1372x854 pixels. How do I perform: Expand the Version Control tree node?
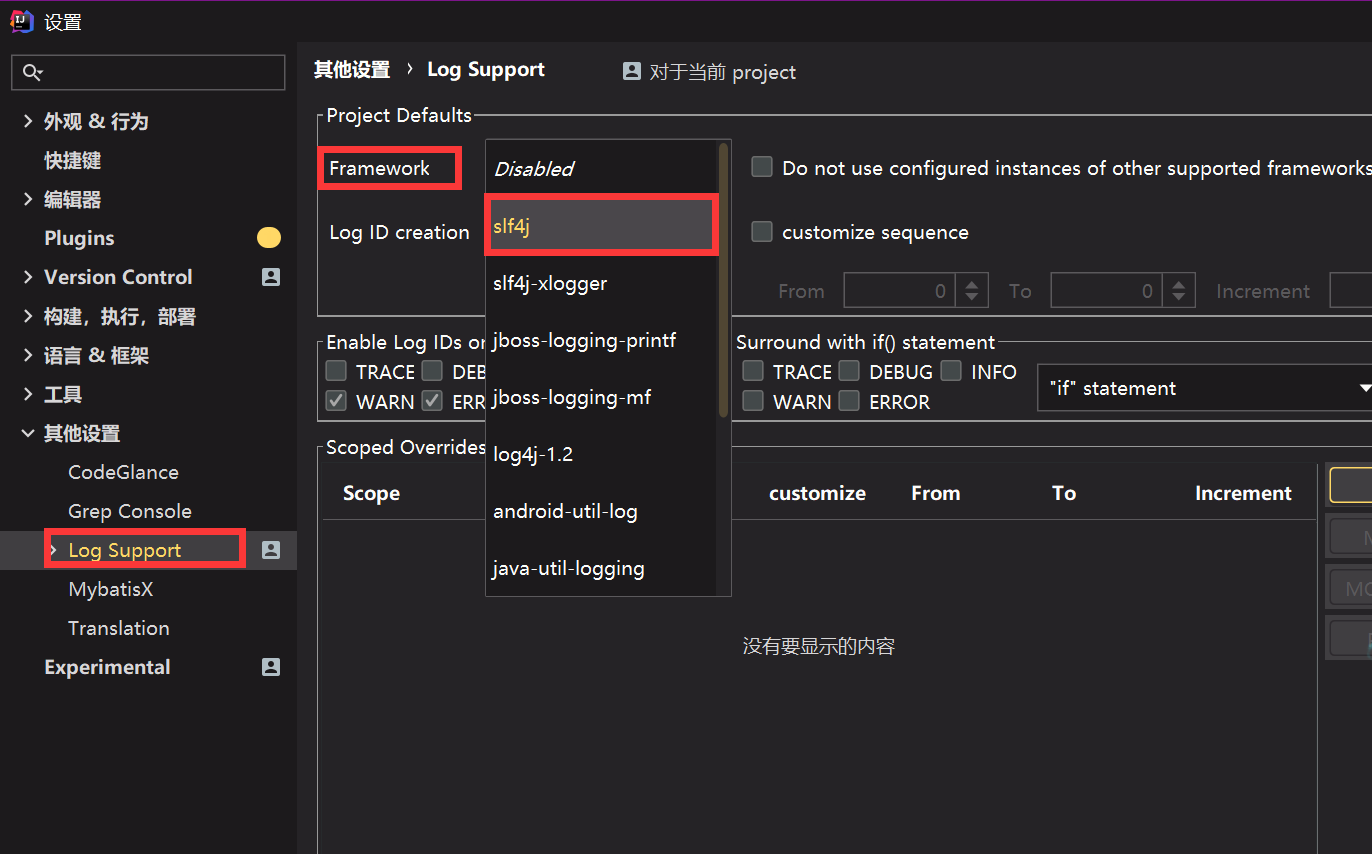(x=28, y=277)
